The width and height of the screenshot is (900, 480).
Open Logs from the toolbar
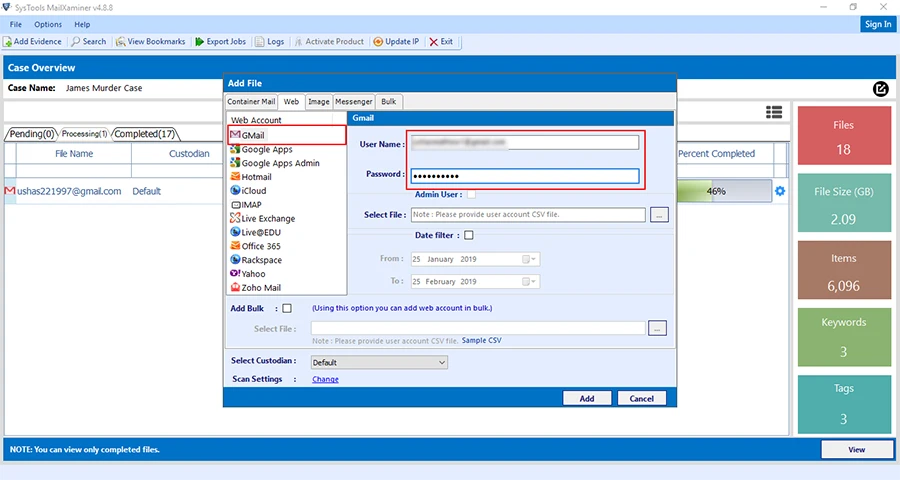(260, 42)
